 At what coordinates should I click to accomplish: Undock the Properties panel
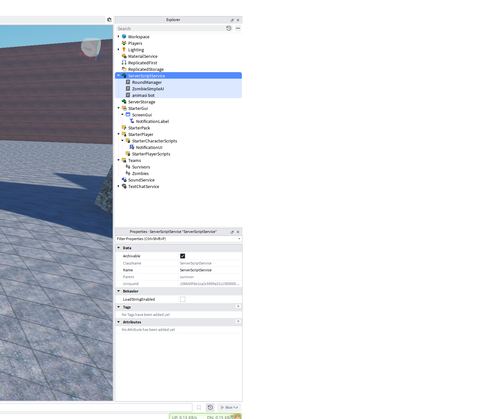[232, 232]
